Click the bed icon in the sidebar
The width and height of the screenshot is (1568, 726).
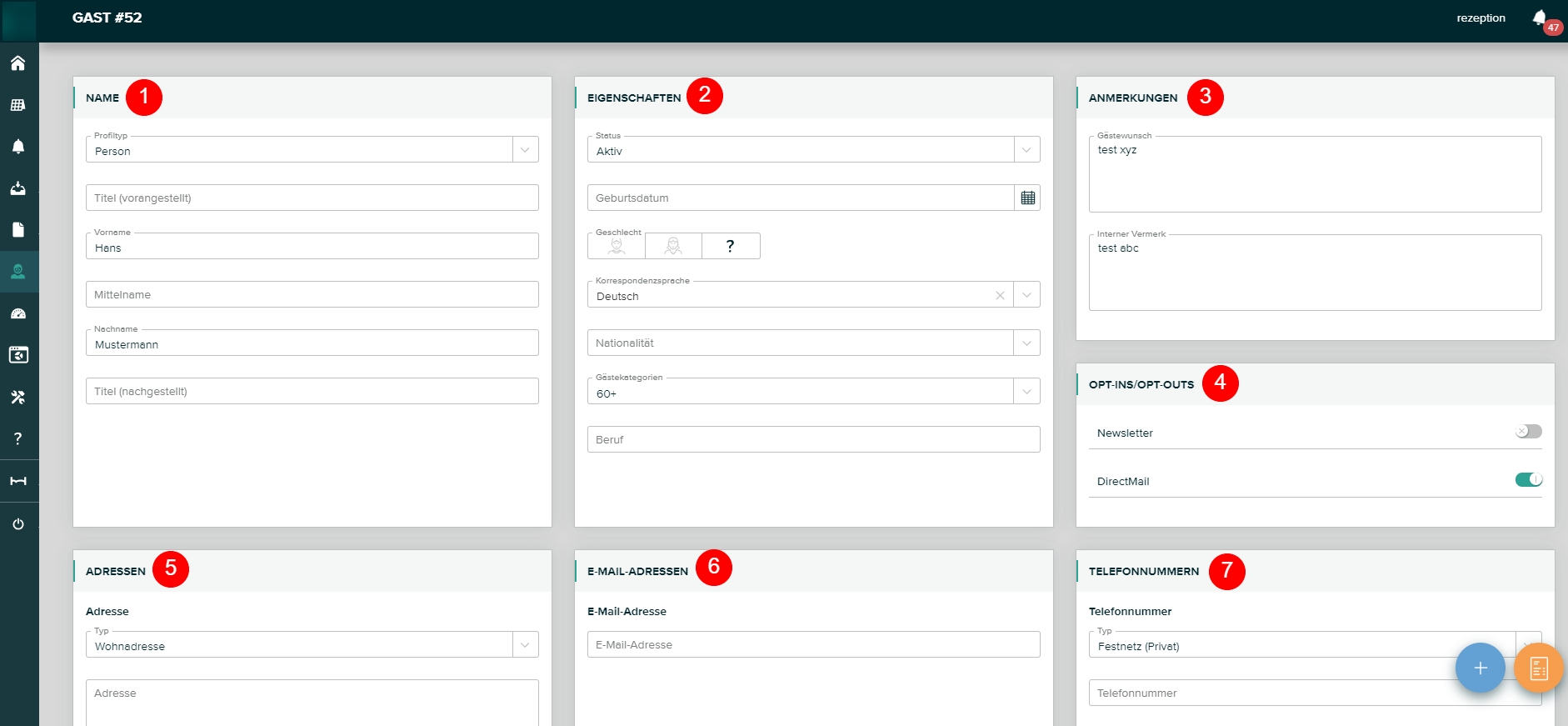click(x=17, y=481)
